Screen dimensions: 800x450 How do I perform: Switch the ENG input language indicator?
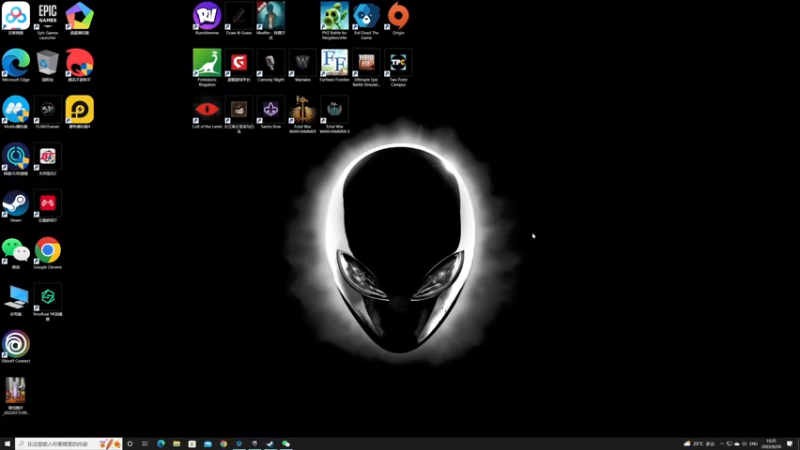754,444
